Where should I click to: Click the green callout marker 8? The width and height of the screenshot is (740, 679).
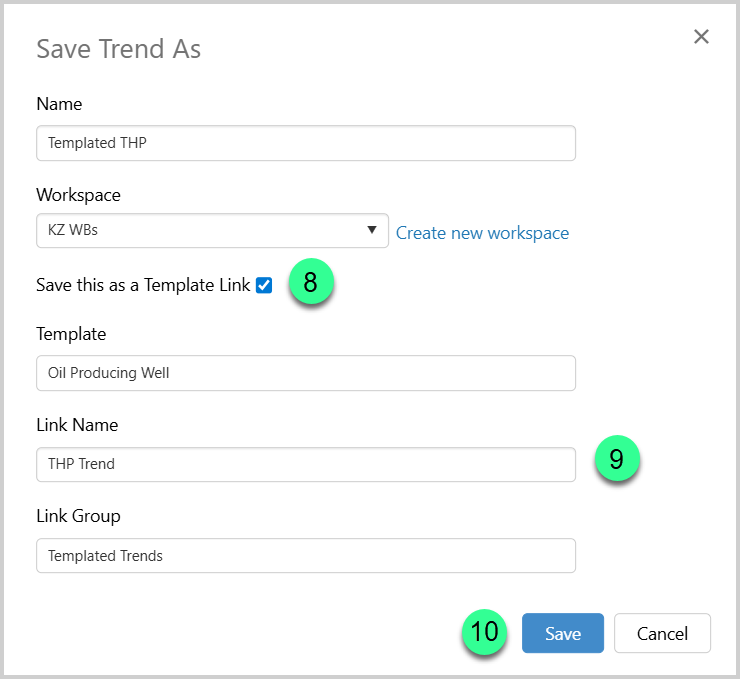[310, 283]
